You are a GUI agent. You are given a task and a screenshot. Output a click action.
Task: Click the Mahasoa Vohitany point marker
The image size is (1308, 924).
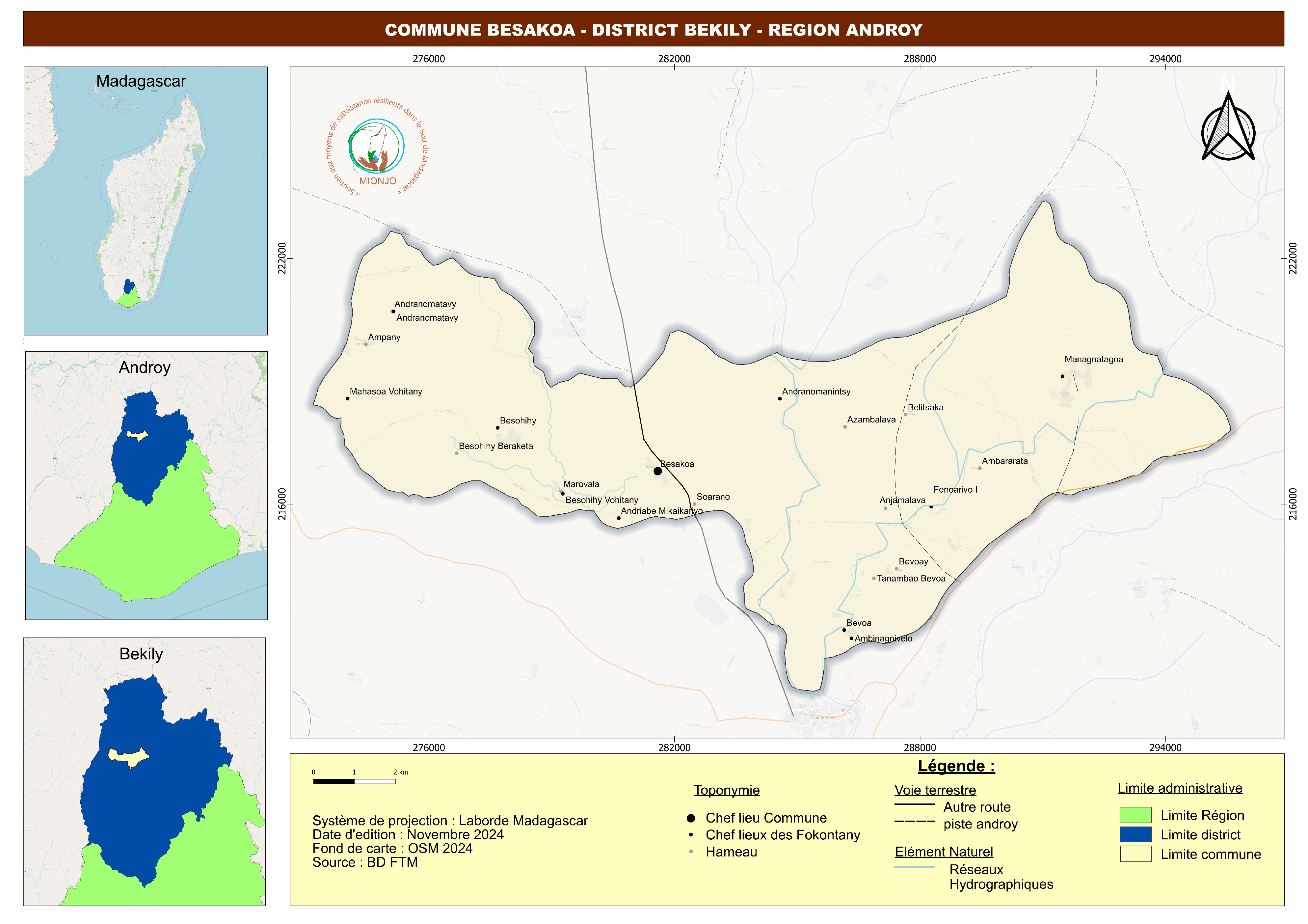348,398
